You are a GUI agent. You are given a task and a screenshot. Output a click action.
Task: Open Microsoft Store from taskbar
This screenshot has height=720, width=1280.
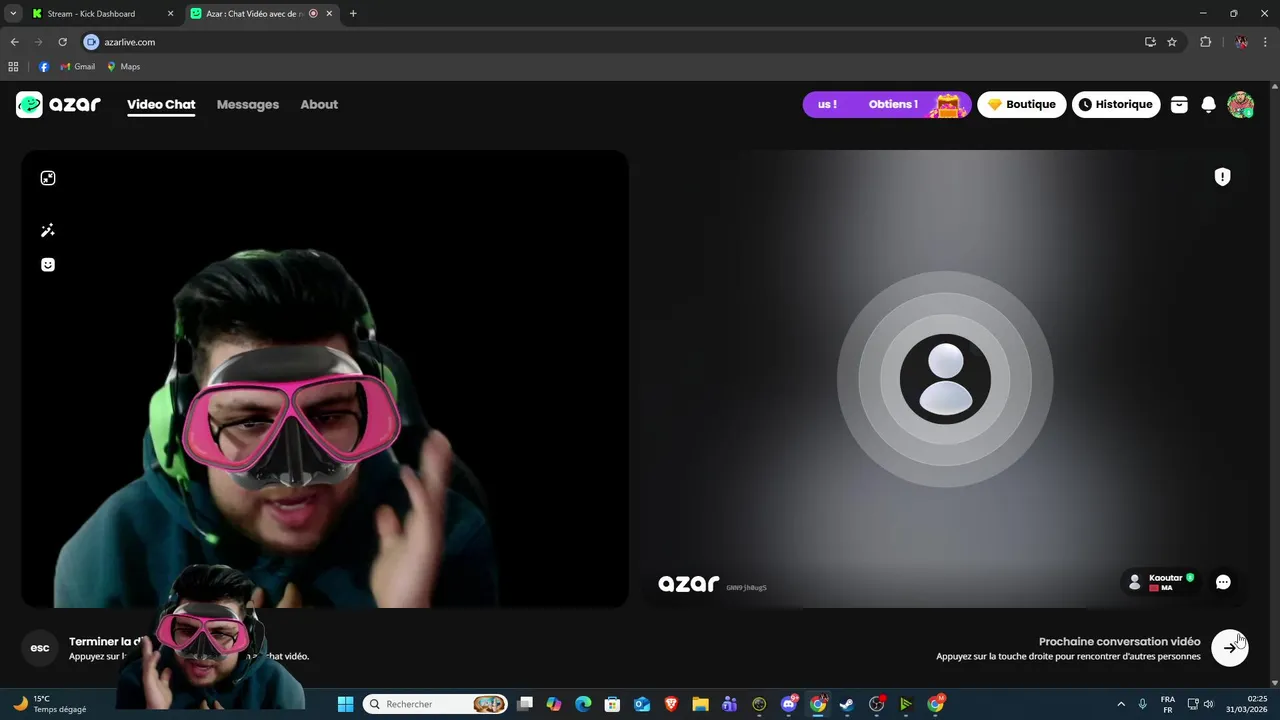(612, 704)
